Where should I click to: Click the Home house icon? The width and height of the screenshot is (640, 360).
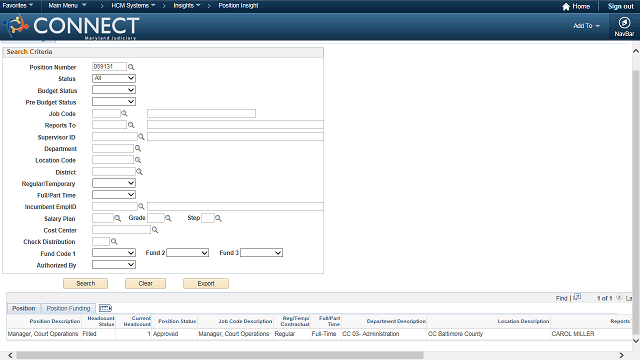(566, 7)
